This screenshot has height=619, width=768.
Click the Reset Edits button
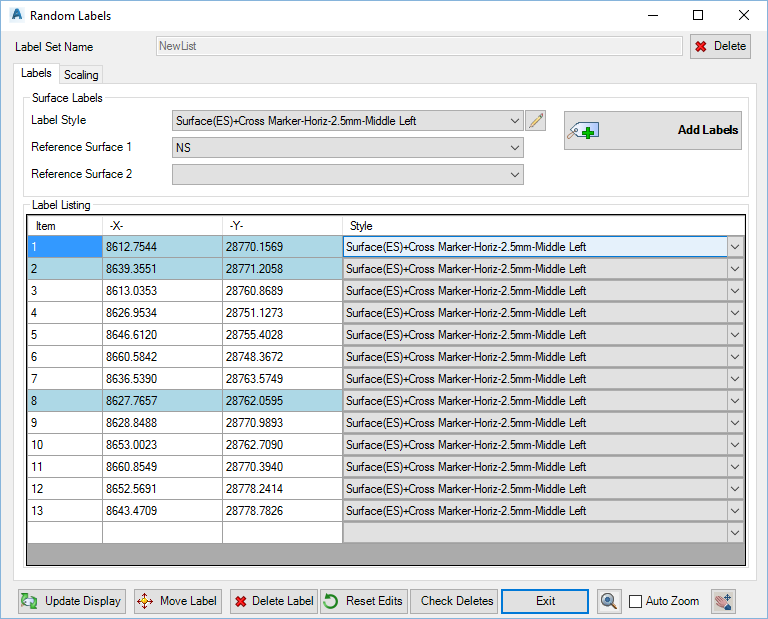(x=364, y=601)
